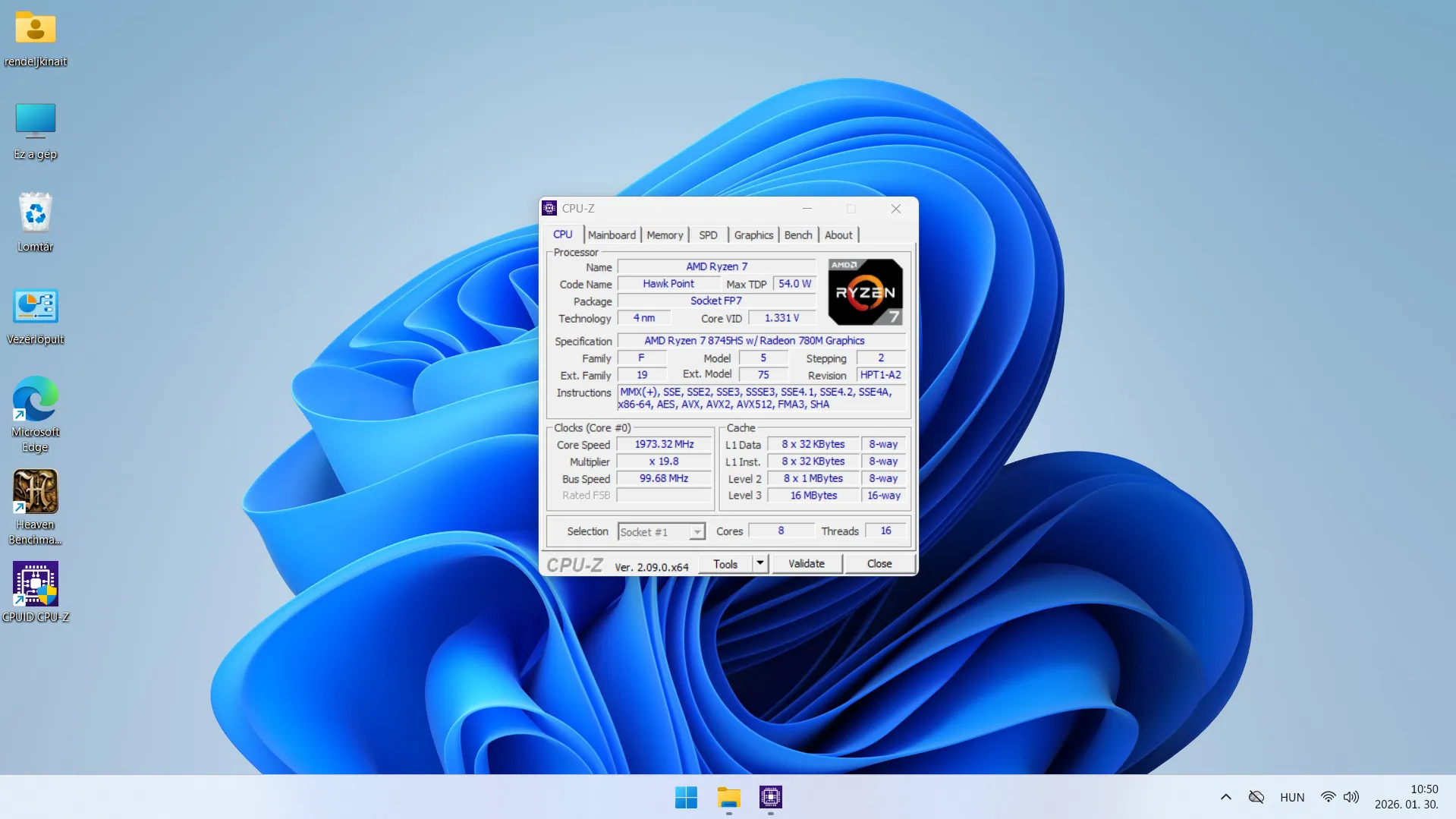The width and height of the screenshot is (1456, 819).
Task: Click the AMD Ryzen 7 logo image
Action: tap(865, 292)
